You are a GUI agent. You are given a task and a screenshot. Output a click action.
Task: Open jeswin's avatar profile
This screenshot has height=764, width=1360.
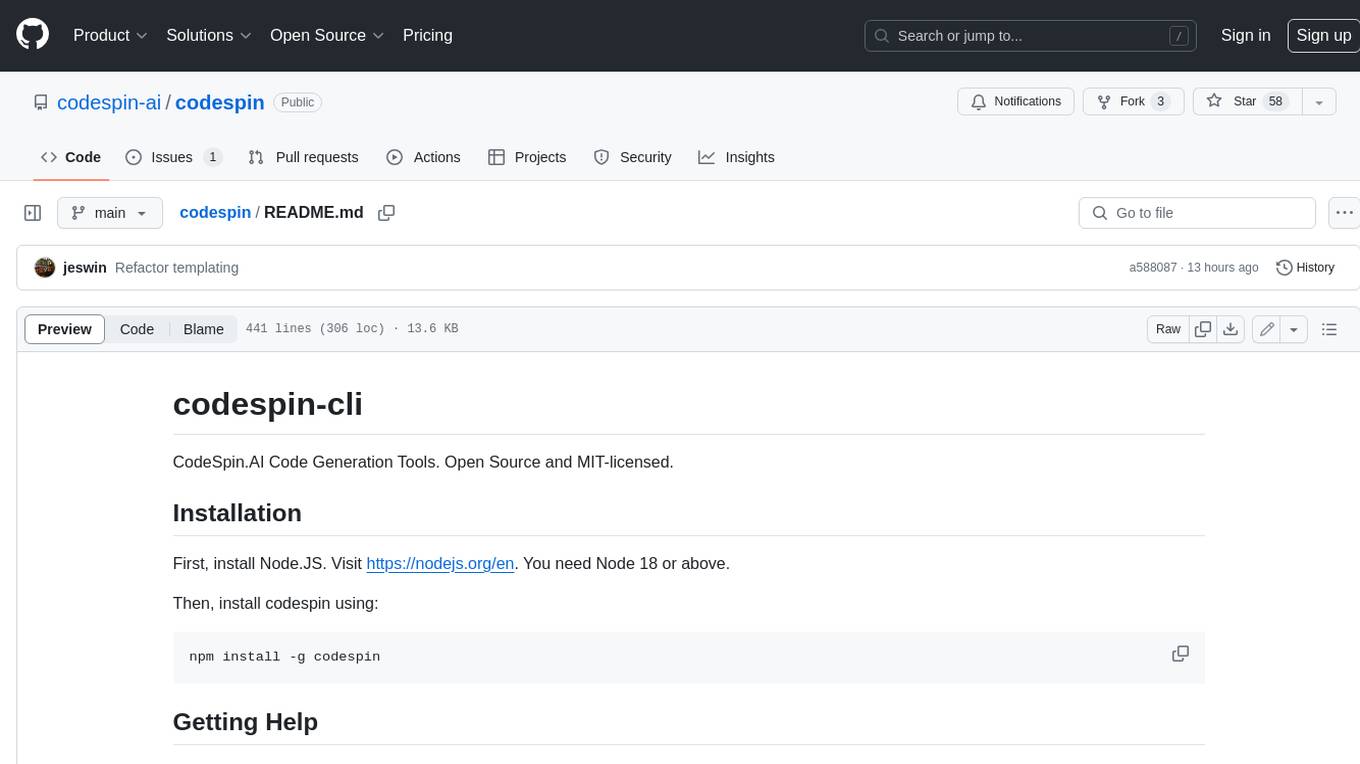[44, 267]
